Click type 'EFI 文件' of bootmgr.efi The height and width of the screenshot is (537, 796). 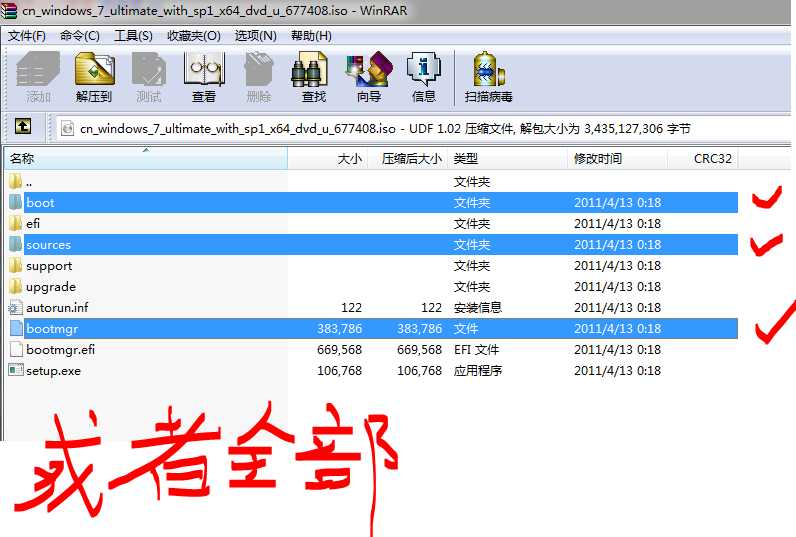[x=476, y=350]
